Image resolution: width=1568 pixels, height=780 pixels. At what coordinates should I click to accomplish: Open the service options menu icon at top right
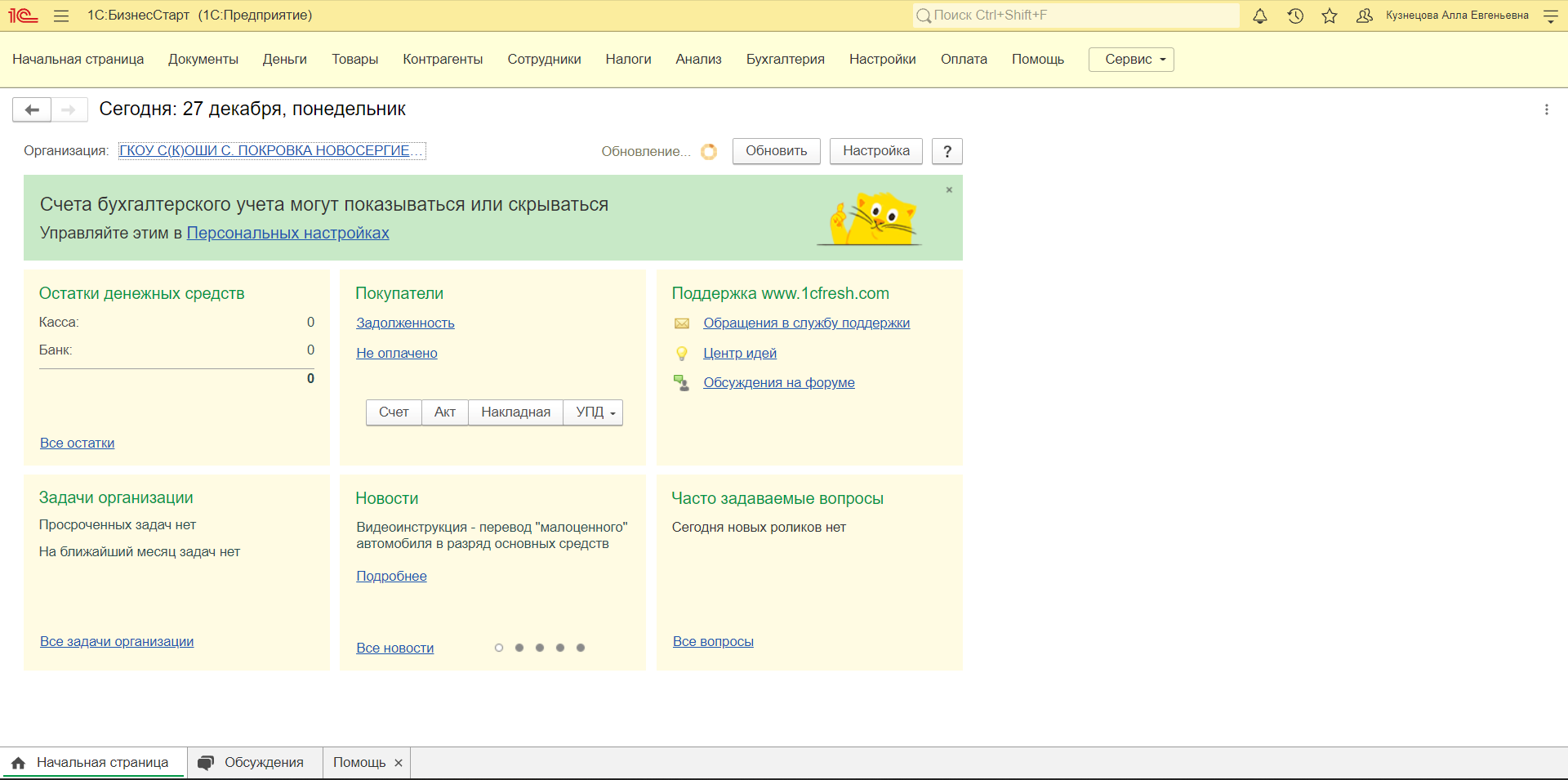[x=1551, y=16]
